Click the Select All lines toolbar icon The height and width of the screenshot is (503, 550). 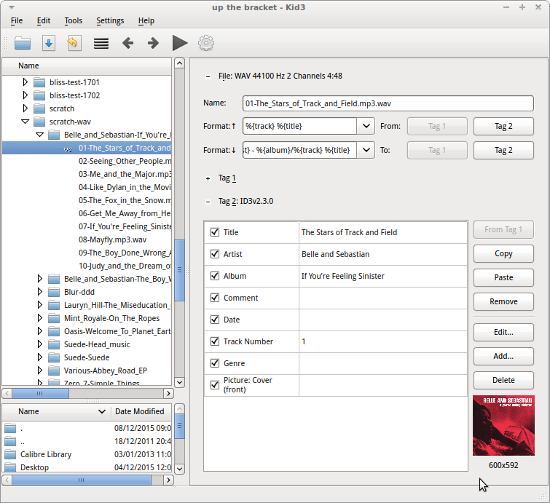coord(101,43)
